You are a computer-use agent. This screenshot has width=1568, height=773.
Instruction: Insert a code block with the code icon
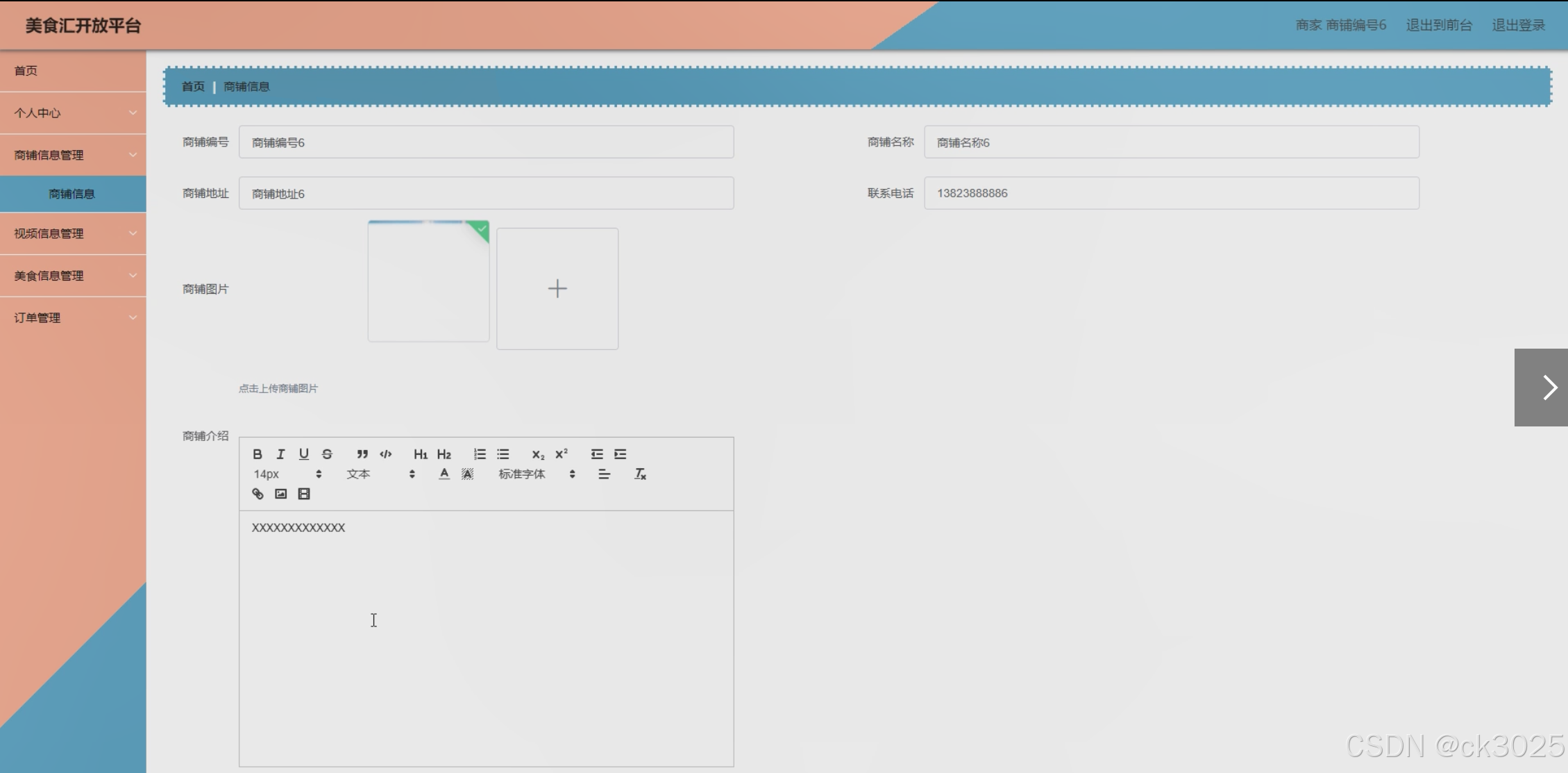point(386,454)
